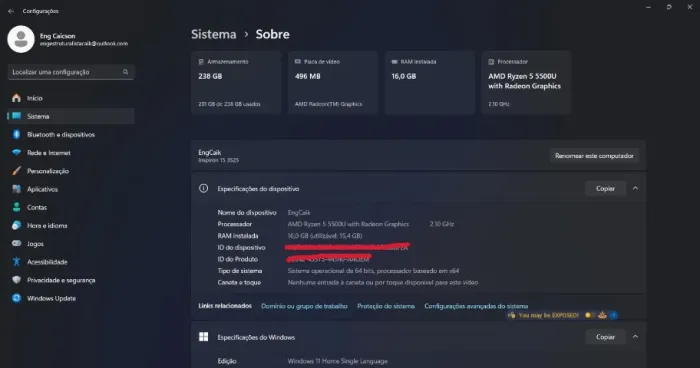The image size is (700, 368).
Task: Select the 16,0 GB utilizável RAM value
Action: pyautogui.click(x=325, y=236)
